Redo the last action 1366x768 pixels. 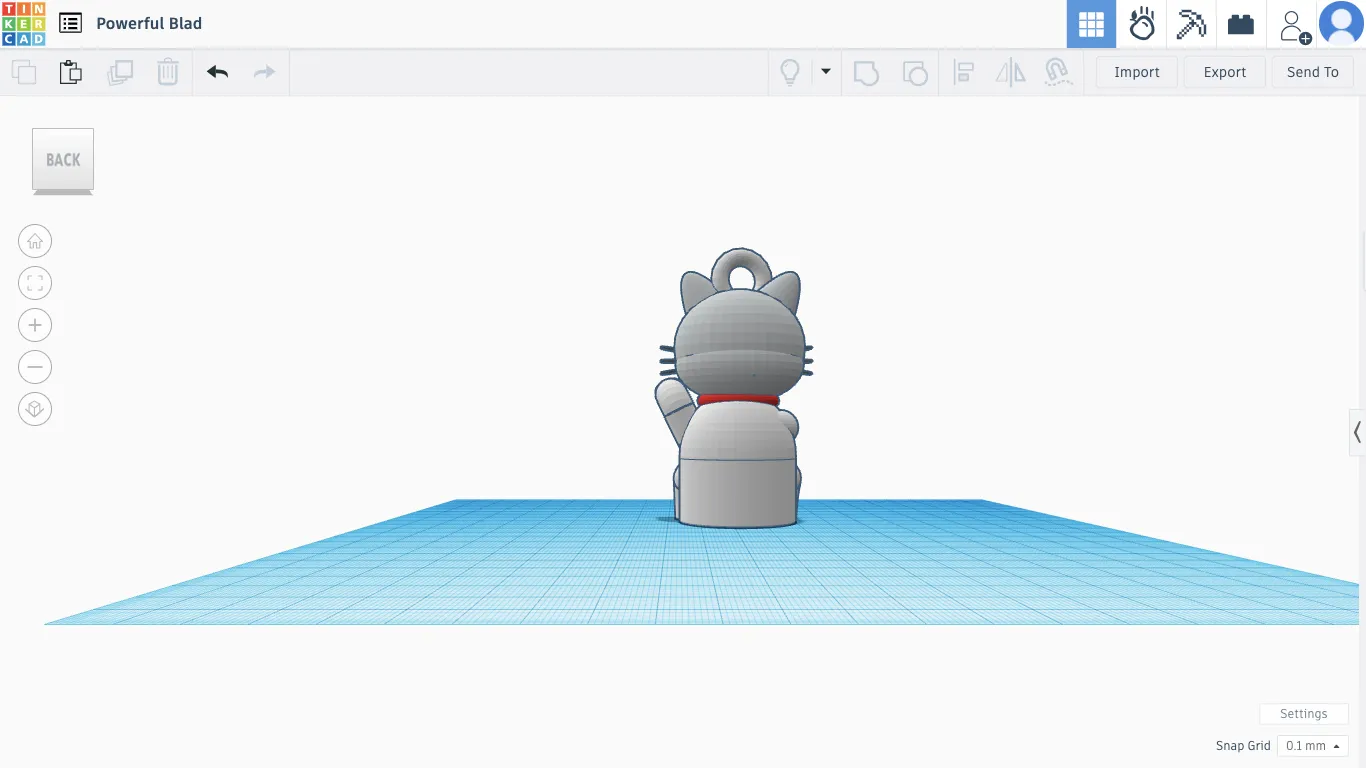[x=264, y=72]
